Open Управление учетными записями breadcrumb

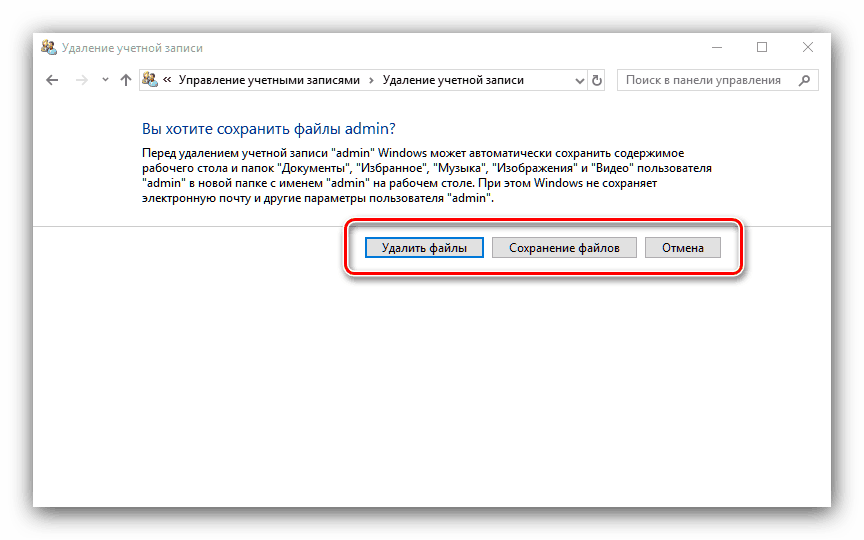coord(269,80)
